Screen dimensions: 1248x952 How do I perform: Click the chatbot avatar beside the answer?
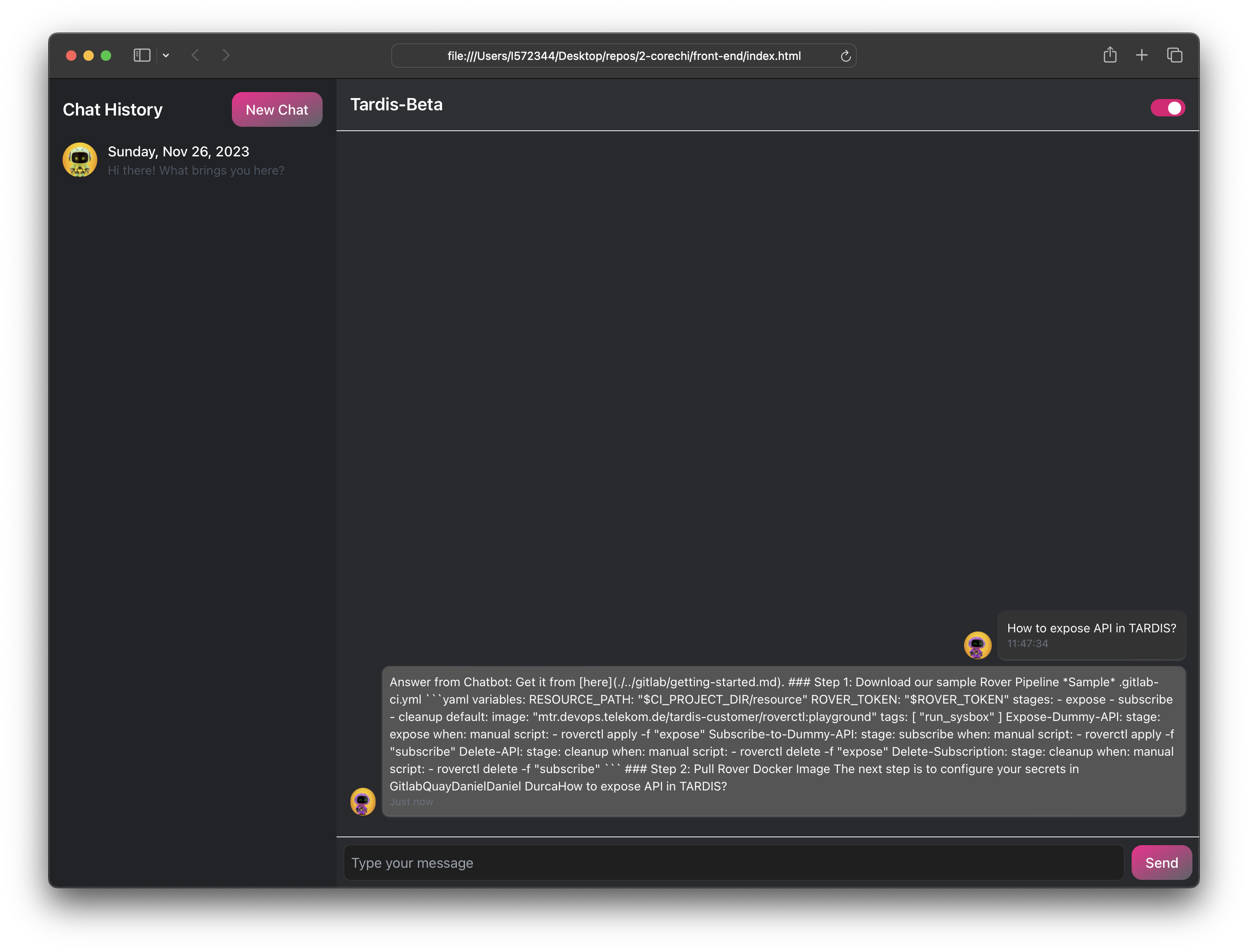[363, 801]
